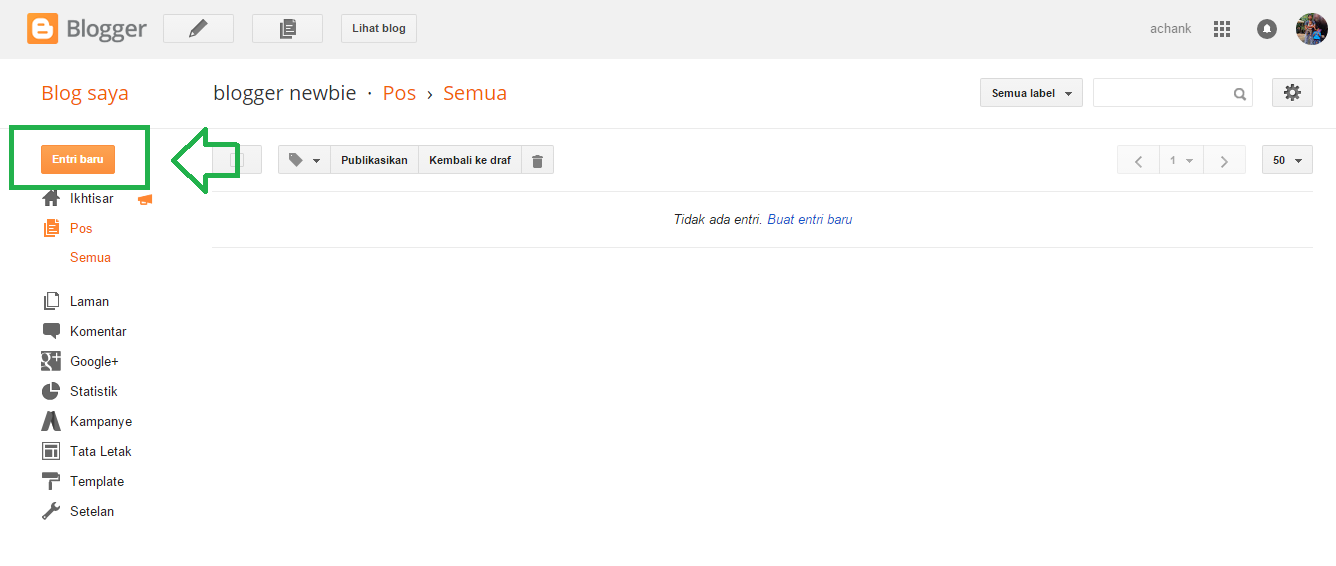The width and height of the screenshot is (1336, 566).
Task: Click the Lihat blog button
Action: coord(379,29)
